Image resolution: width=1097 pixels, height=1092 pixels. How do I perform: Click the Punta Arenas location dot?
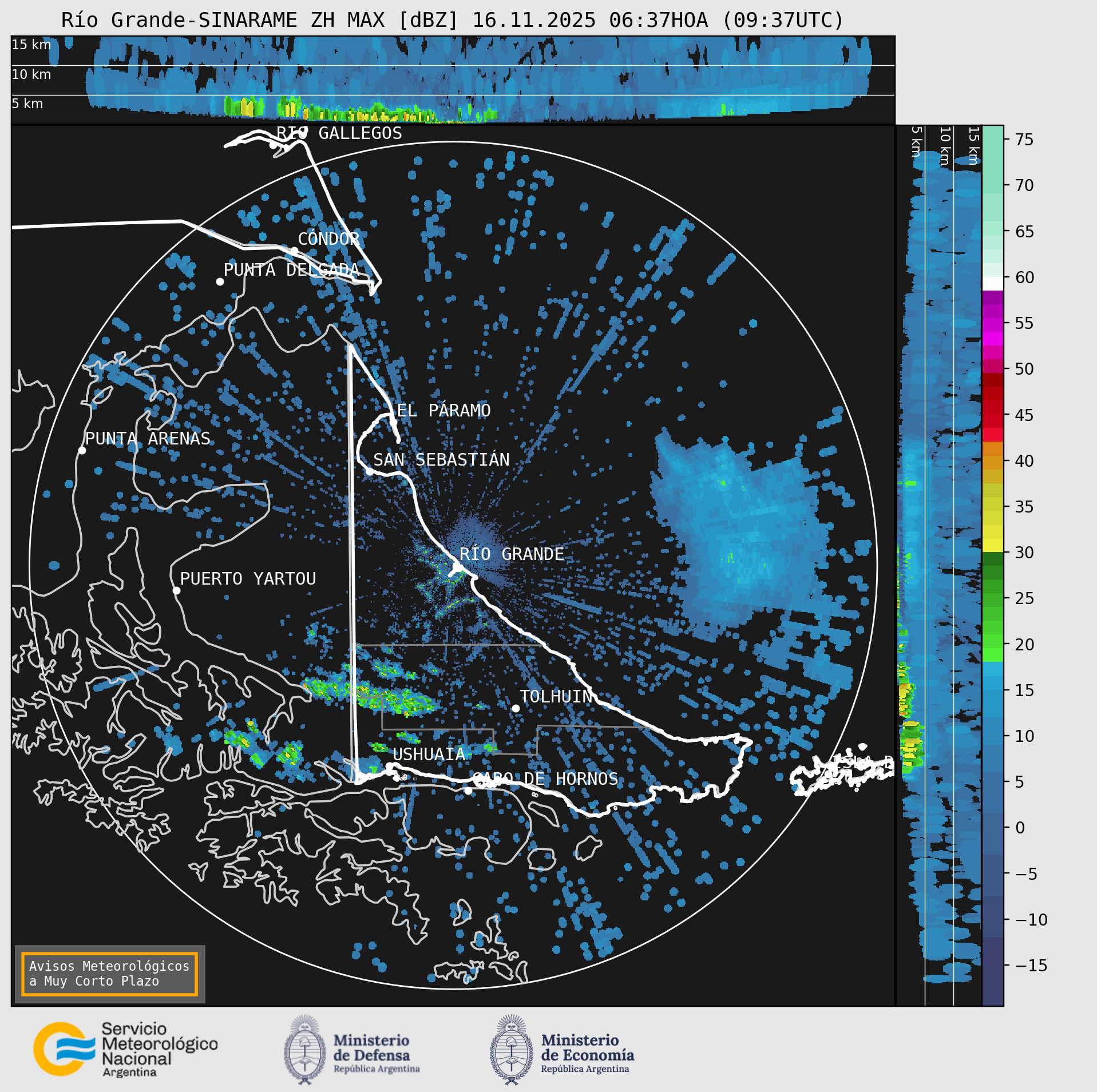pyautogui.click(x=82, y=451)
